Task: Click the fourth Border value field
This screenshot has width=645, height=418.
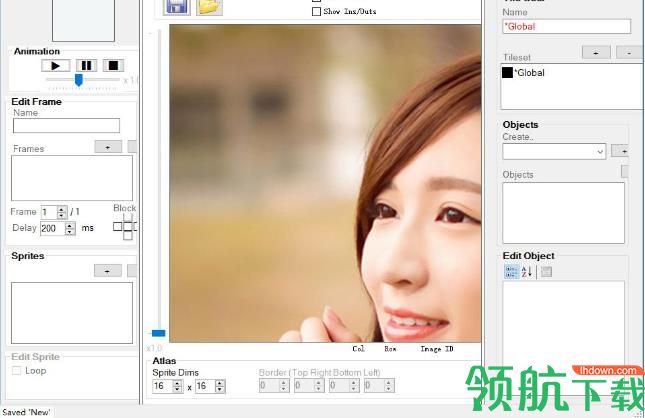Action: (374, 385)
